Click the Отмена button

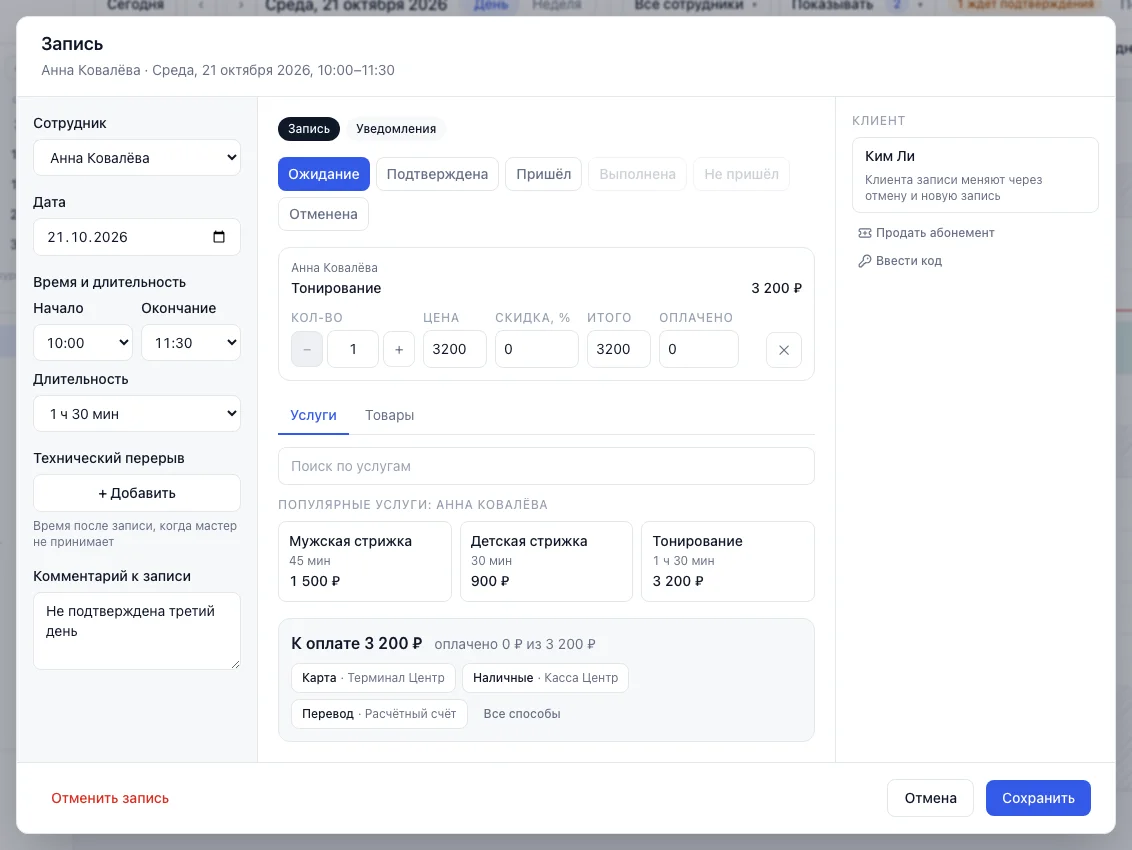click(930, 798)
